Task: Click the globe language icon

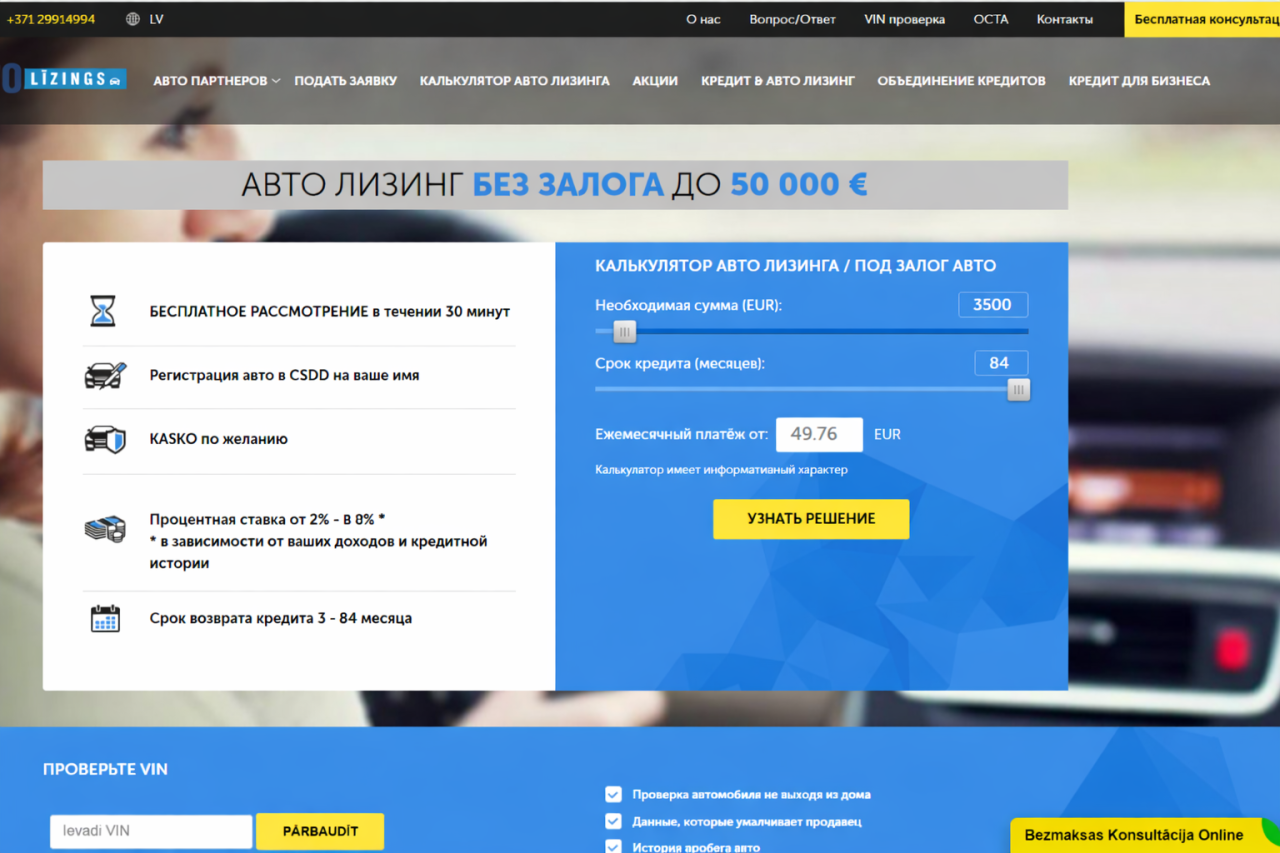Action: click(133, 19)
